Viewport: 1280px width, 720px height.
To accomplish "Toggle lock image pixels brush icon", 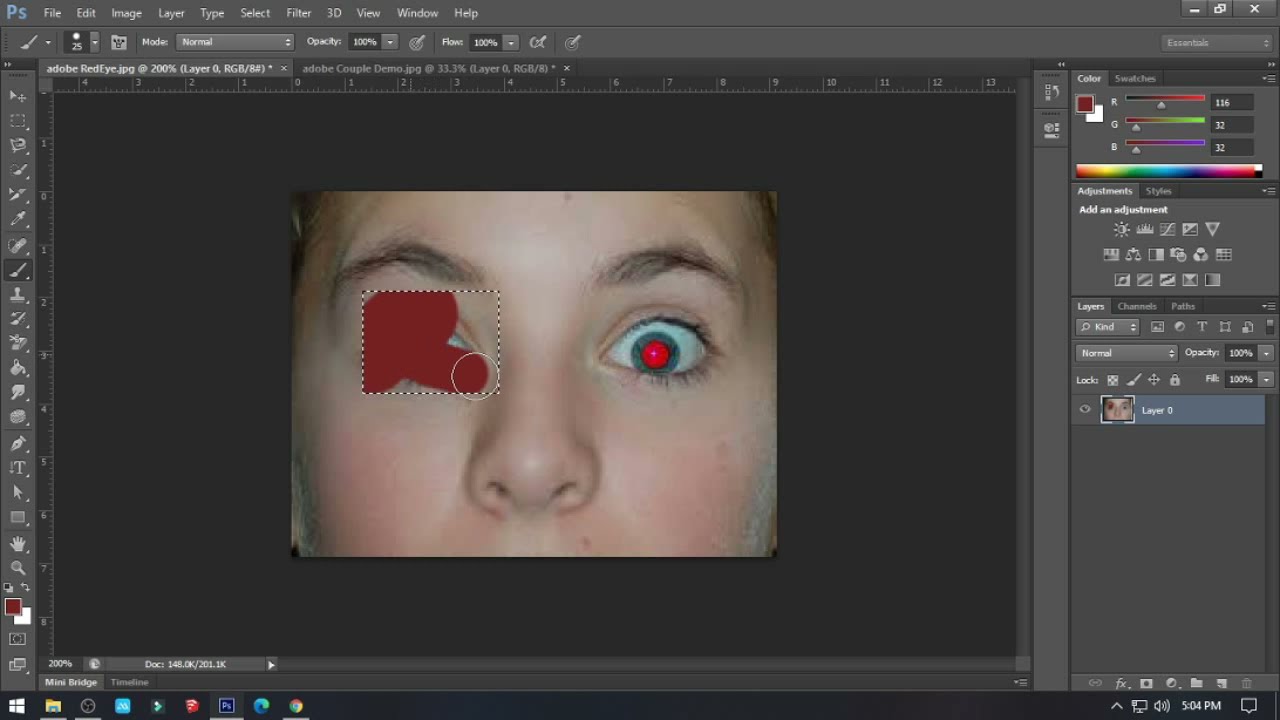I will pos(1133,380).
